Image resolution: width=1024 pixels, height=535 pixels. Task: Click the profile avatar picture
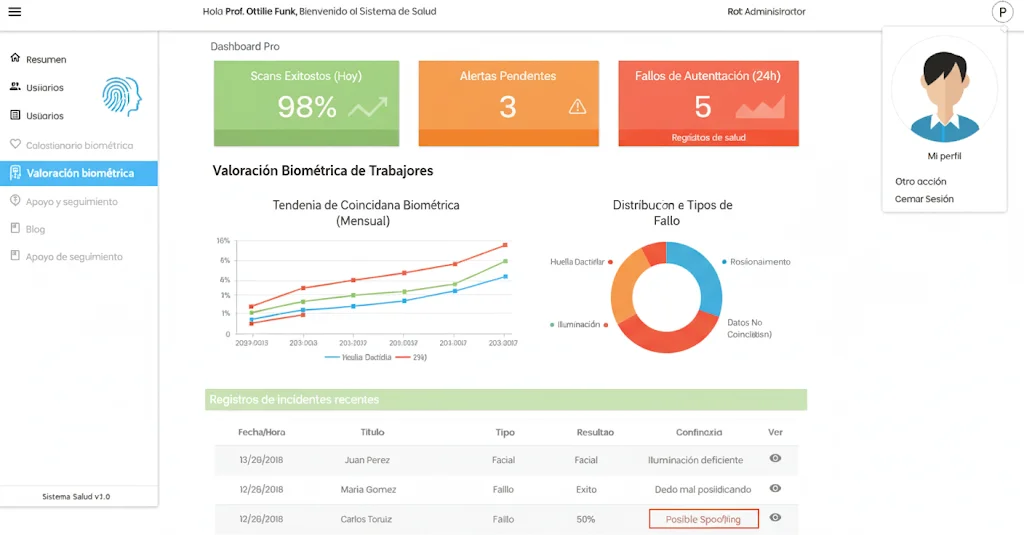coord(943,93)
